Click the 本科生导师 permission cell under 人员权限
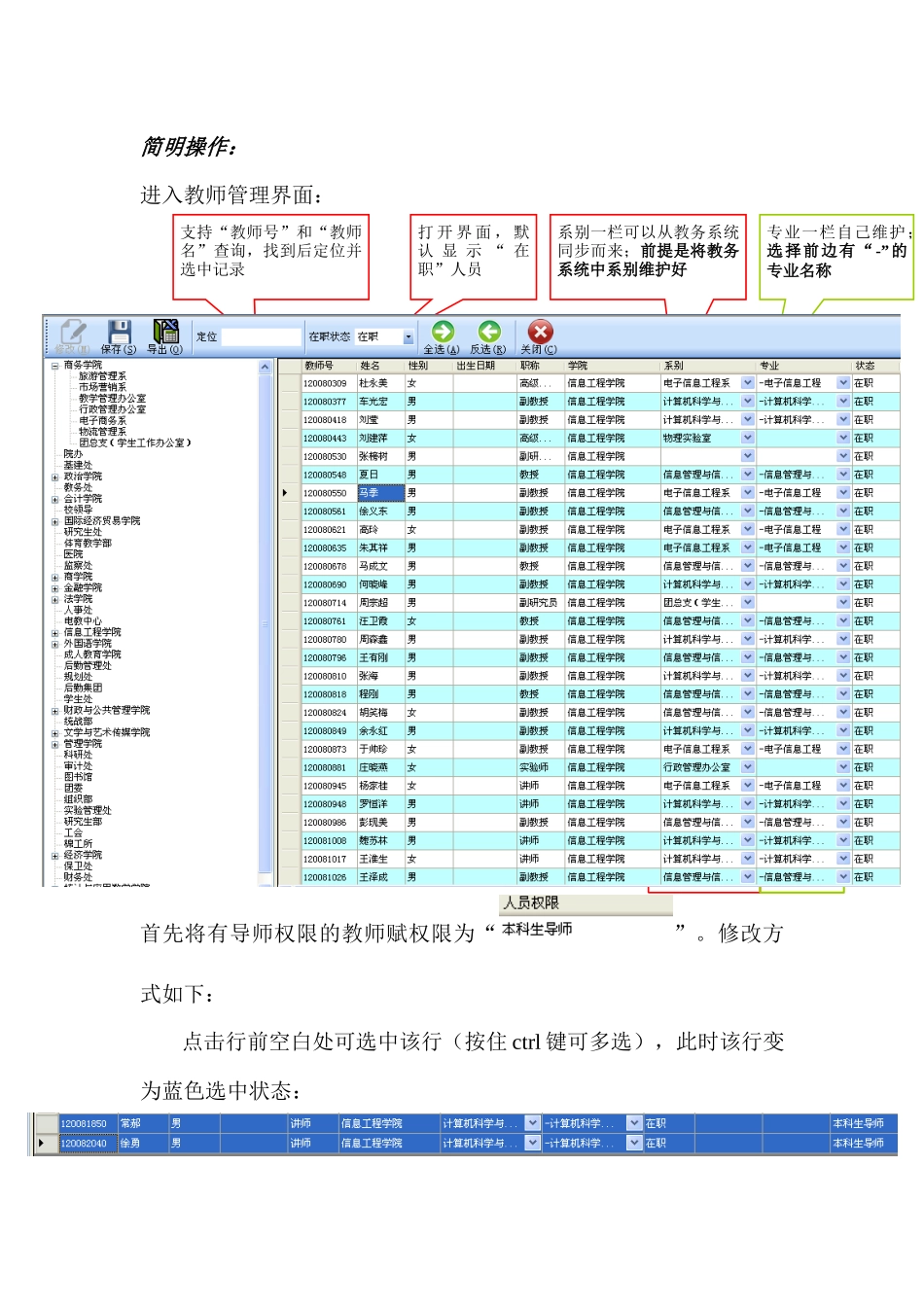 [586, 930]
